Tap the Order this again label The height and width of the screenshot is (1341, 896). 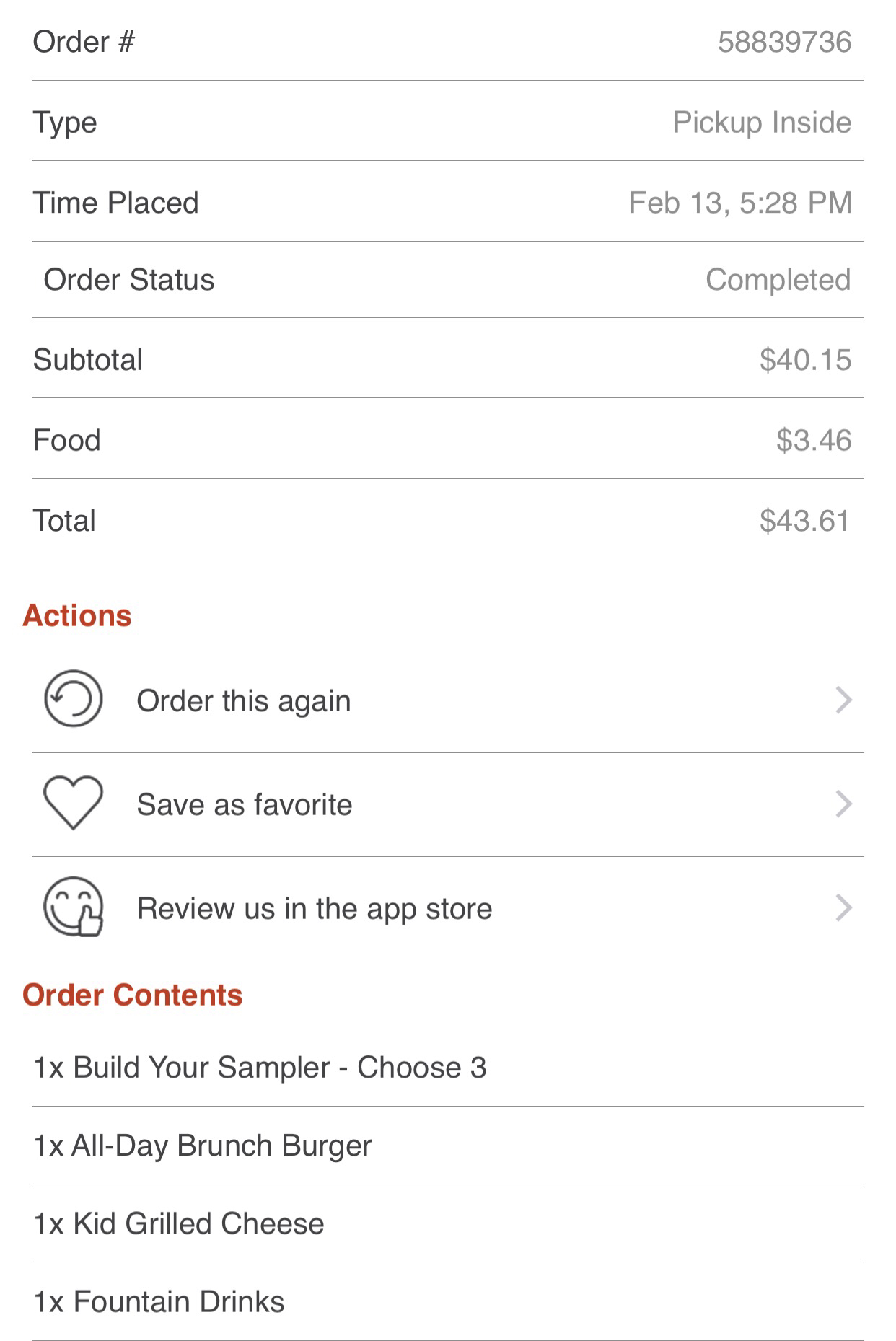pos(244,701)
